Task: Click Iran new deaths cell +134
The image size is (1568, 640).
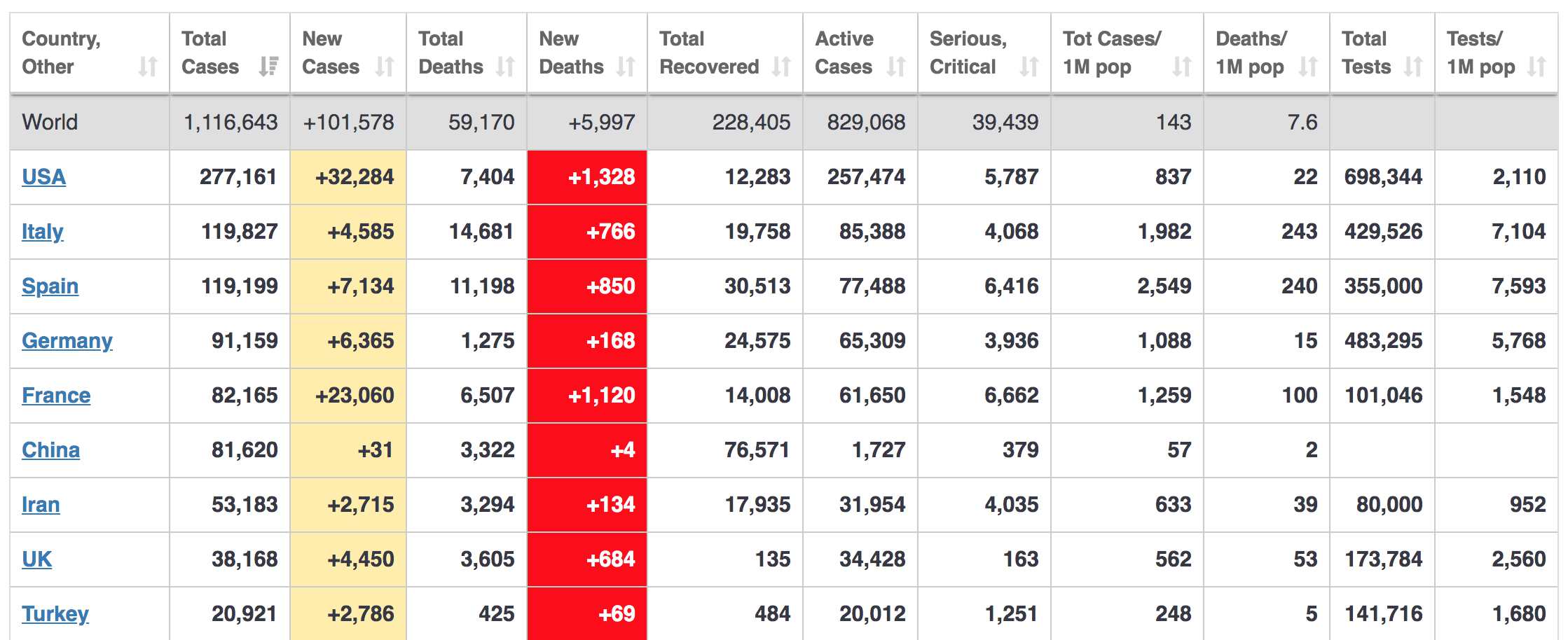Action: [587, 505]
